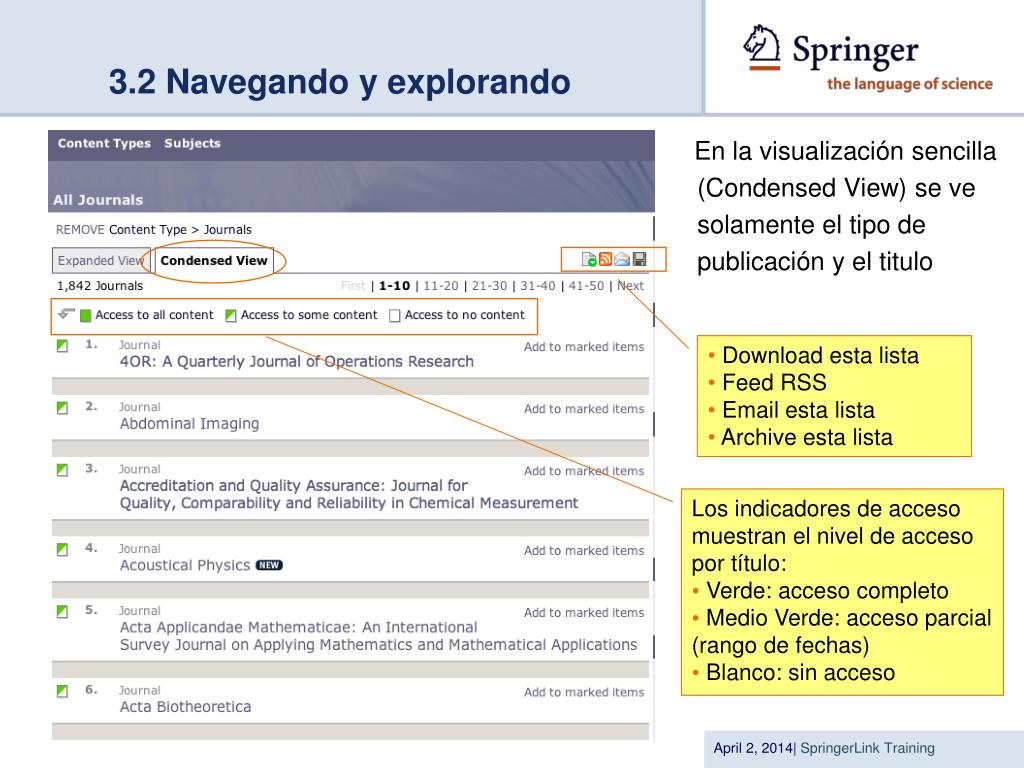This screenshot has width=1024, height=768.
Task: Add 4OR journal to marked items
Action: tap(584, 347)
